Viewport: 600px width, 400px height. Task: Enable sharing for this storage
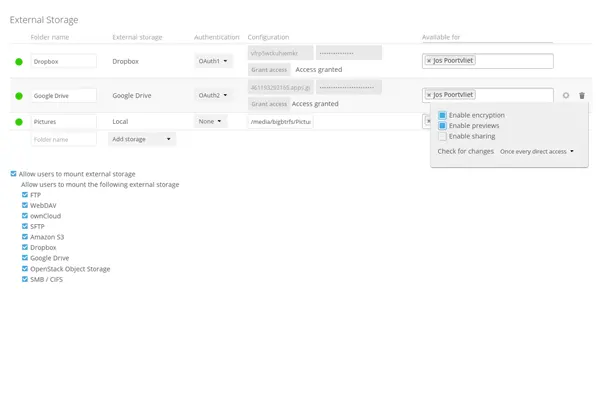(x=442, y=136)
